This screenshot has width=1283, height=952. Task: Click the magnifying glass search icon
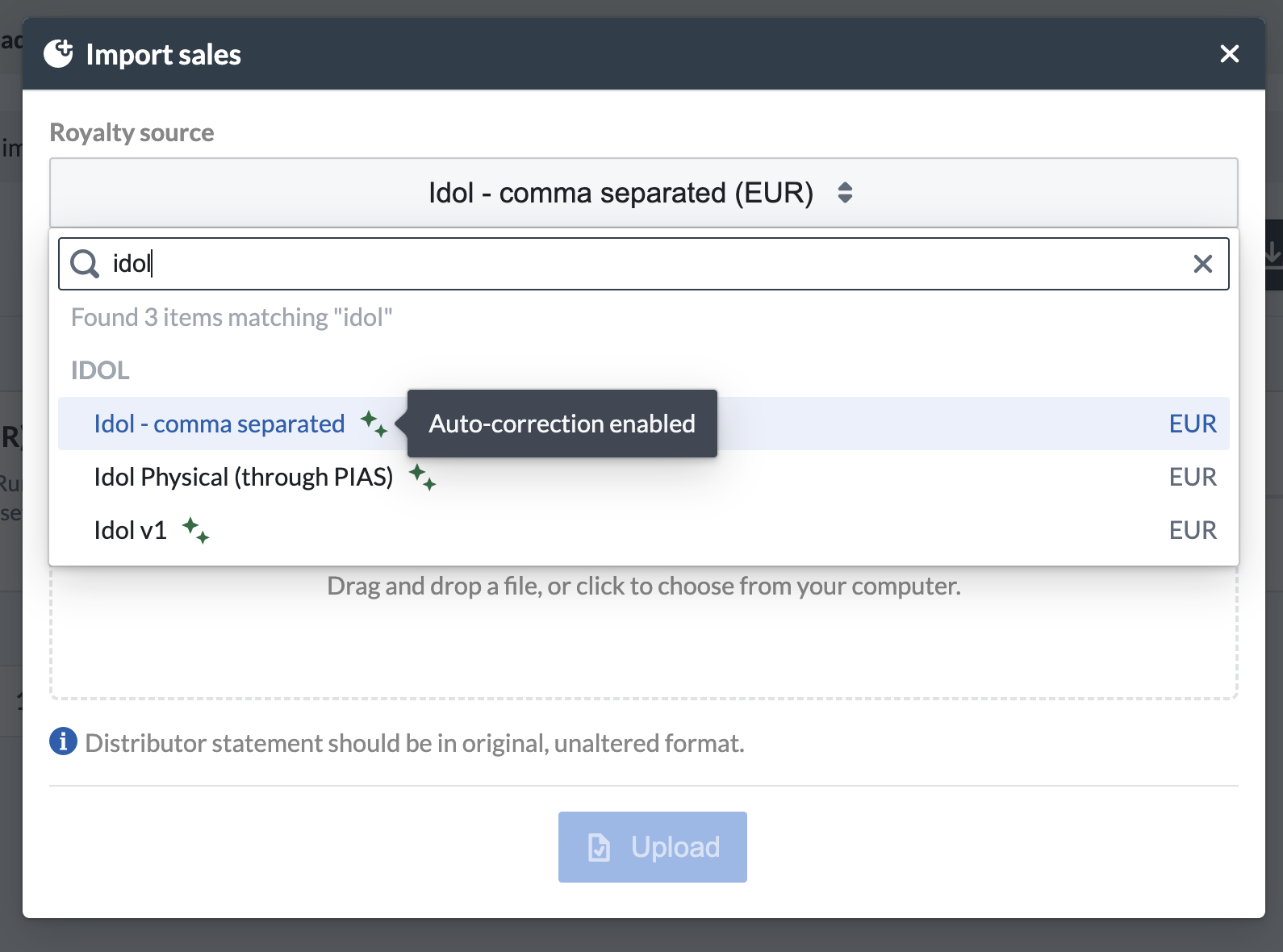pos(85,264)
